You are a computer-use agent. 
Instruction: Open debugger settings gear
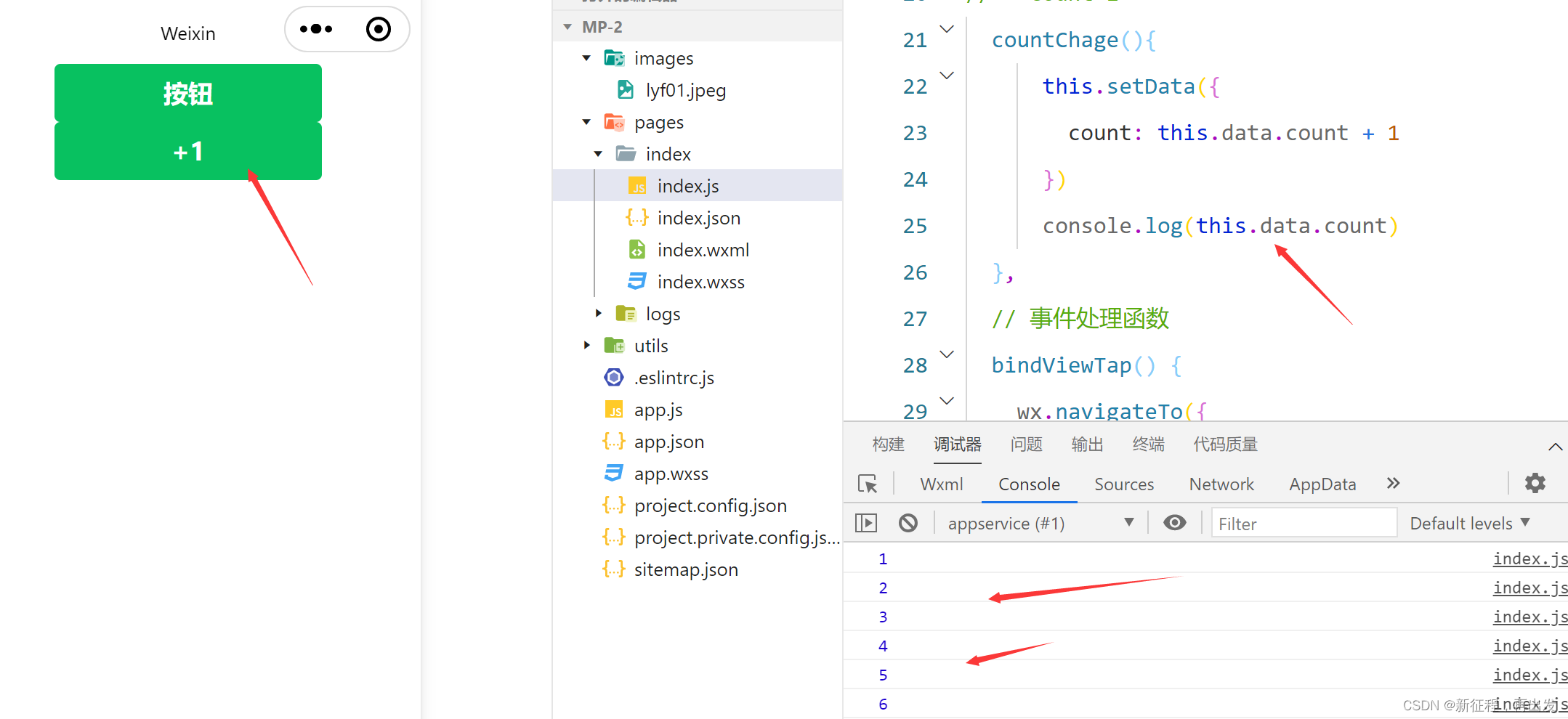click(1535, 483)
